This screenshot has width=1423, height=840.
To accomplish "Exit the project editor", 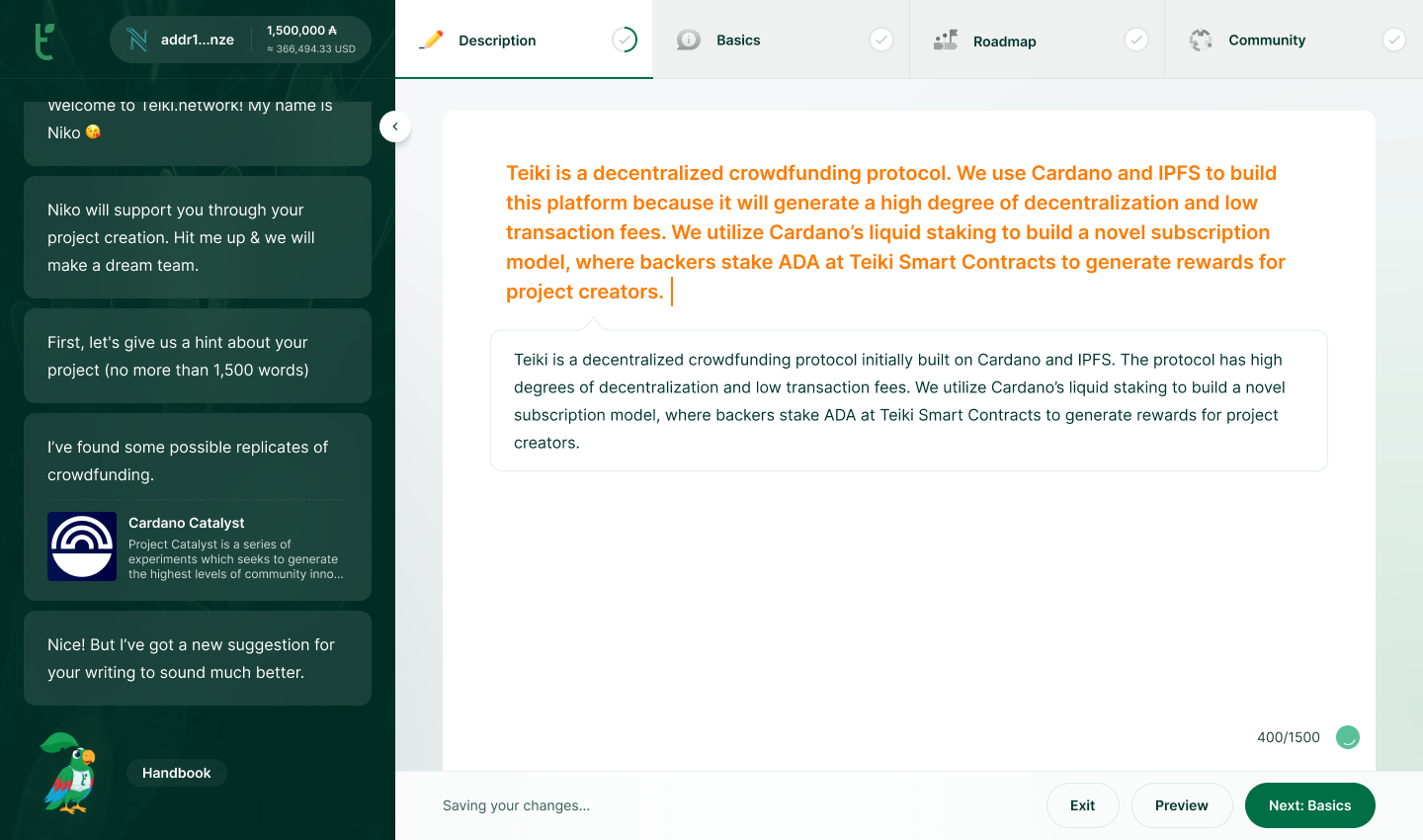I will 1082,805.
